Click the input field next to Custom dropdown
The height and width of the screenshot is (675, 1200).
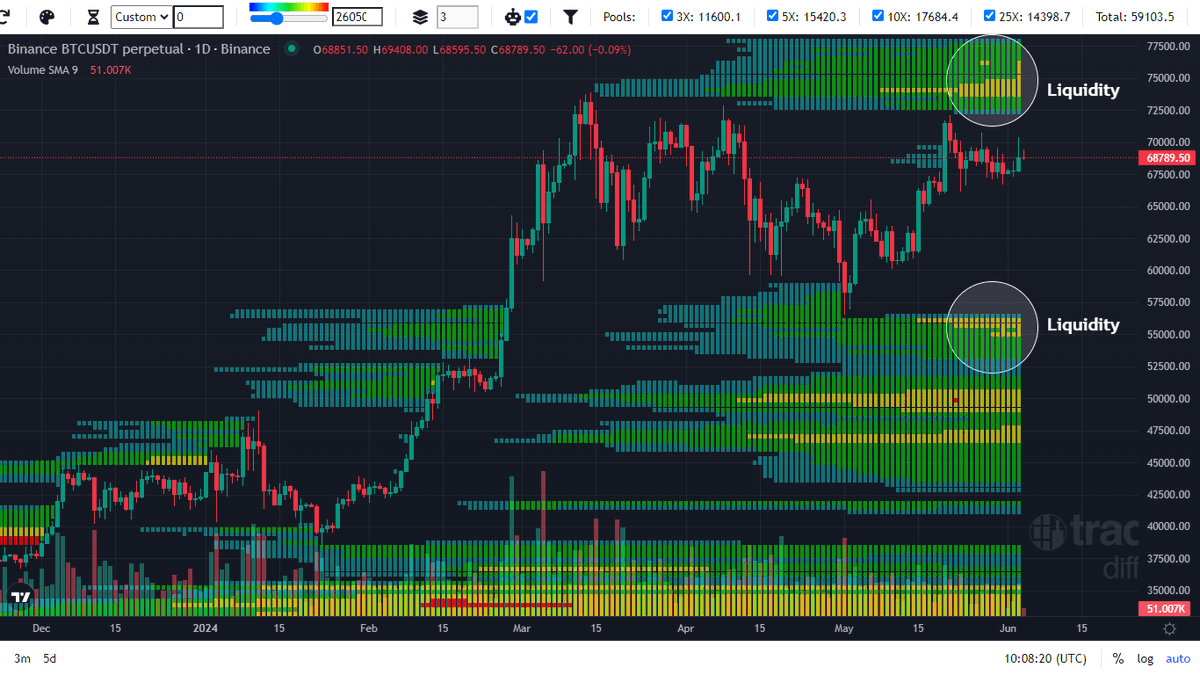point(198,17)
